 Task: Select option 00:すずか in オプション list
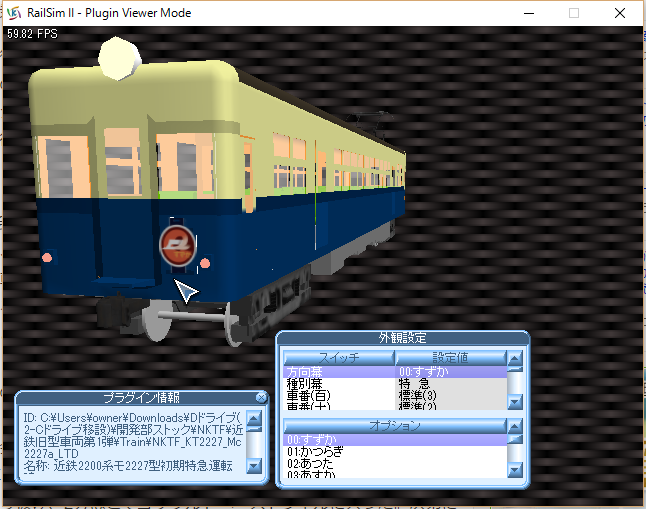click(395, 440)
